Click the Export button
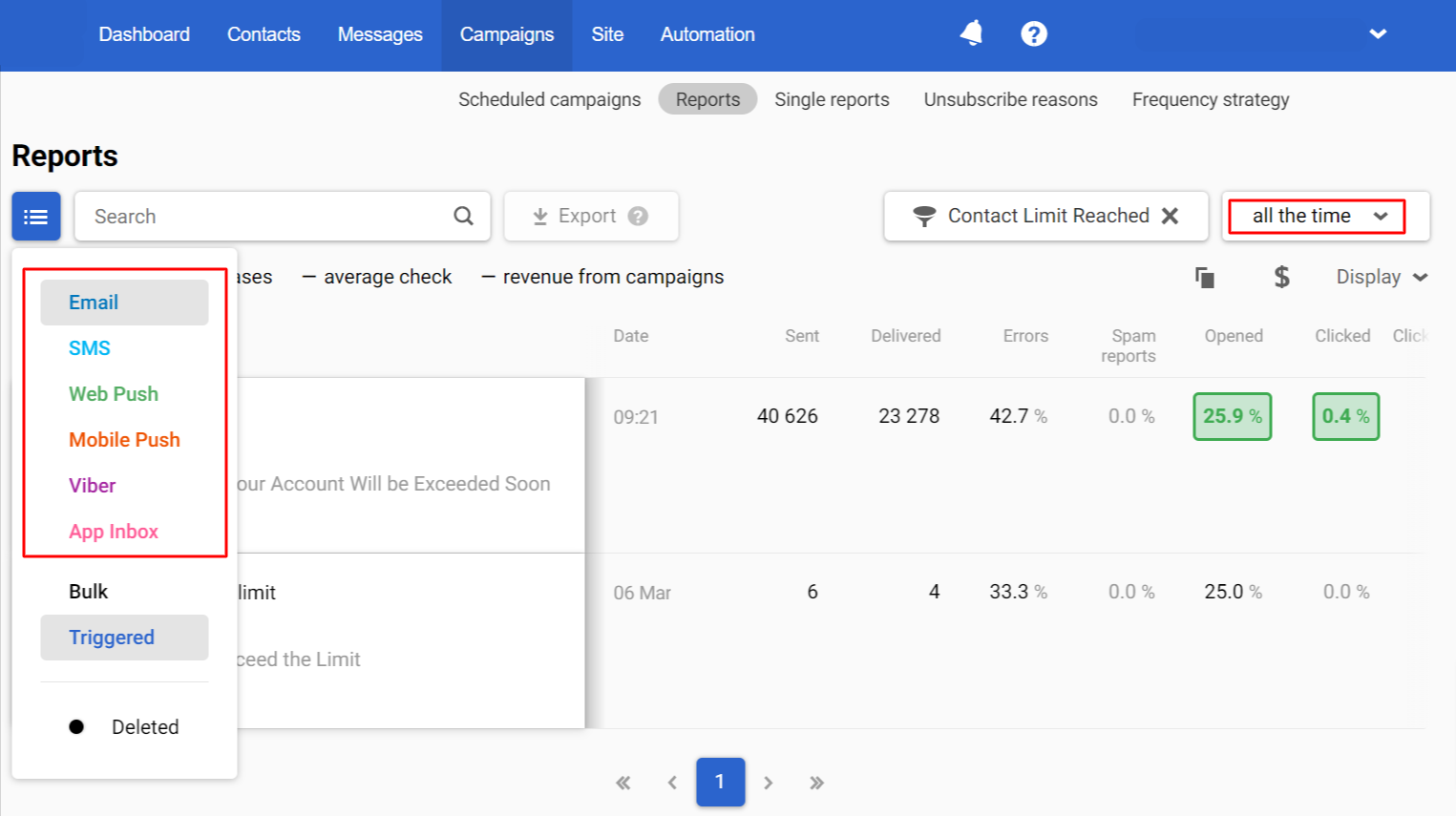 click(591, 217)
